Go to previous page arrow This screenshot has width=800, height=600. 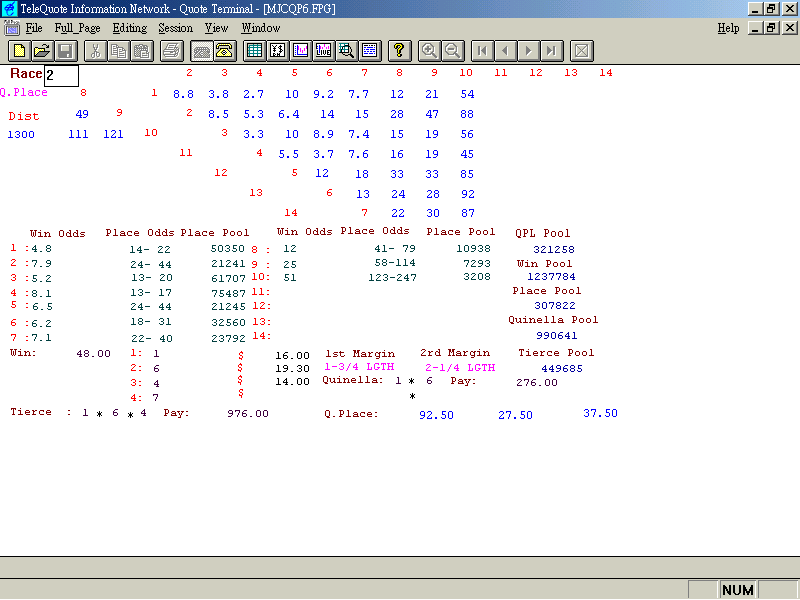click(505, 51)
